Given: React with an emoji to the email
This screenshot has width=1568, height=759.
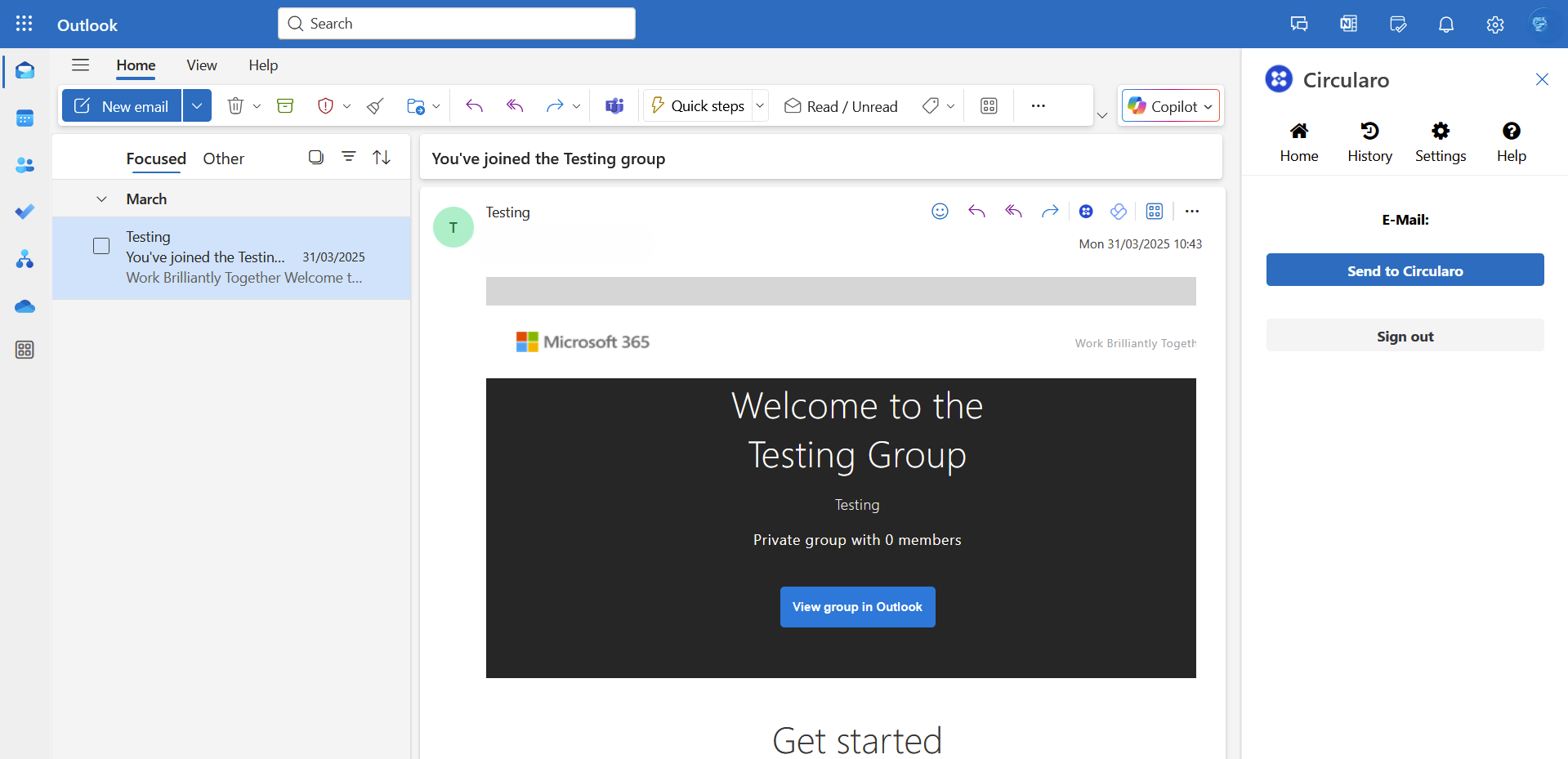Looking at the screenshot, I should click(x=940, y=211).
